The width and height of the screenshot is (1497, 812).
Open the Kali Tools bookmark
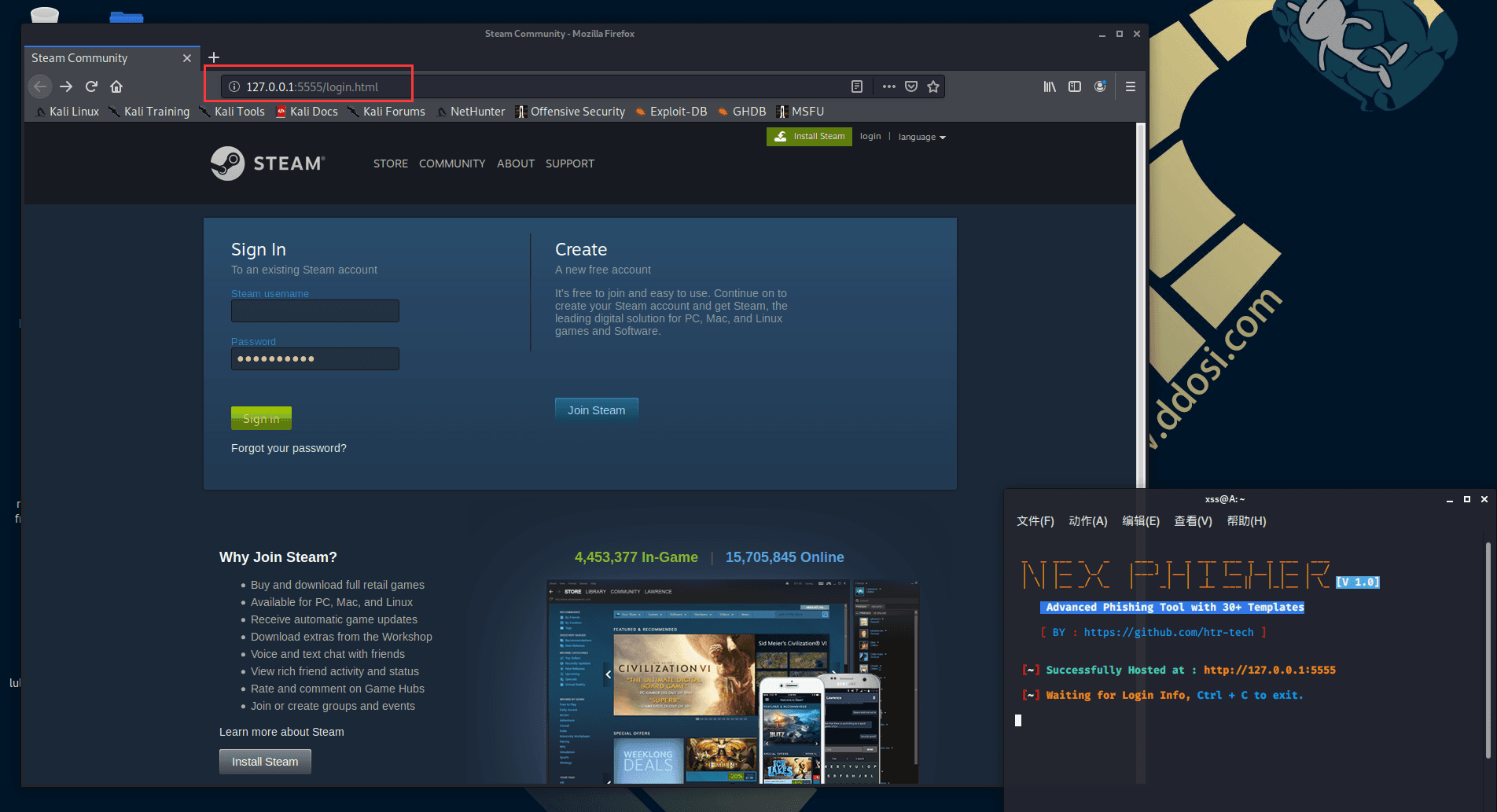232,112
